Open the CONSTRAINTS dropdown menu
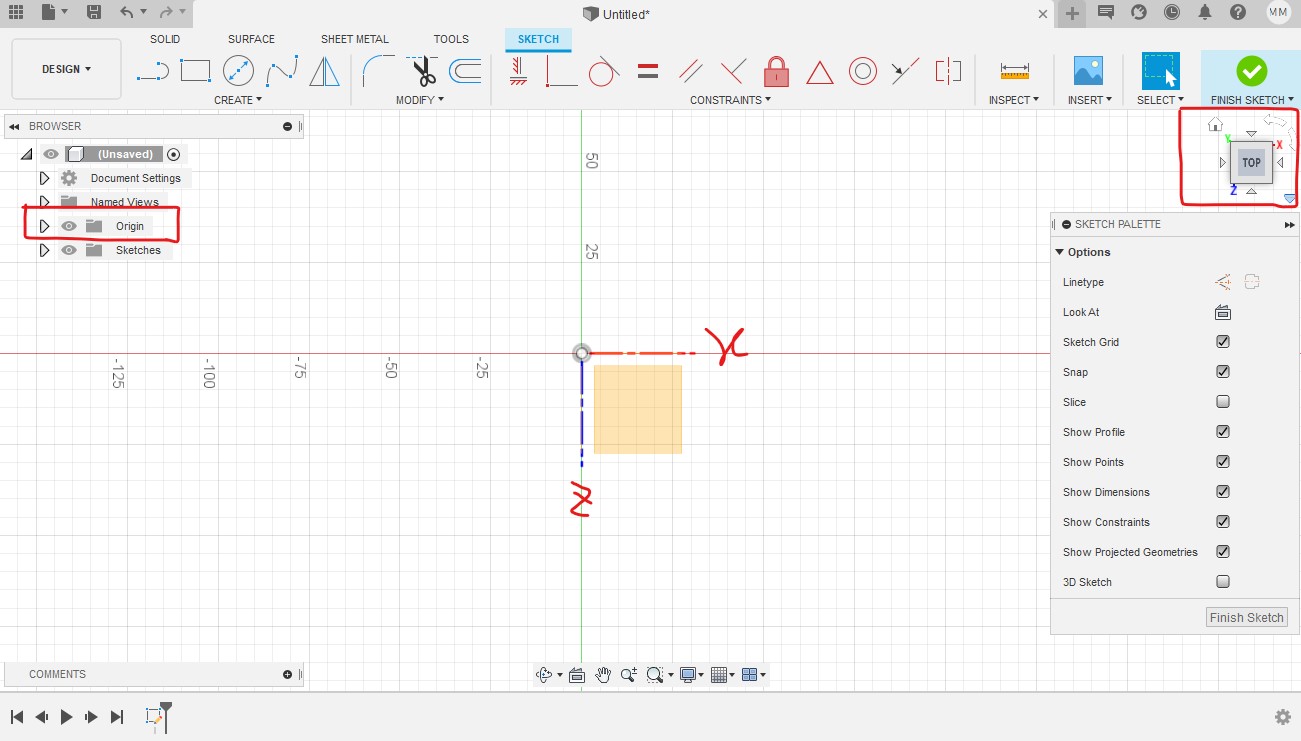The height and width of the screenshot is (741, 1301). pyautogui.click(x=731, y=100)
